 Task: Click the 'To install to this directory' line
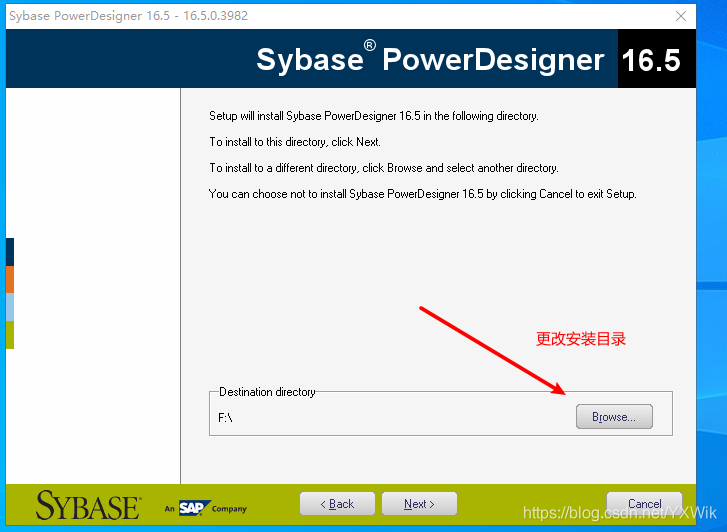click(x=295, y=142)
